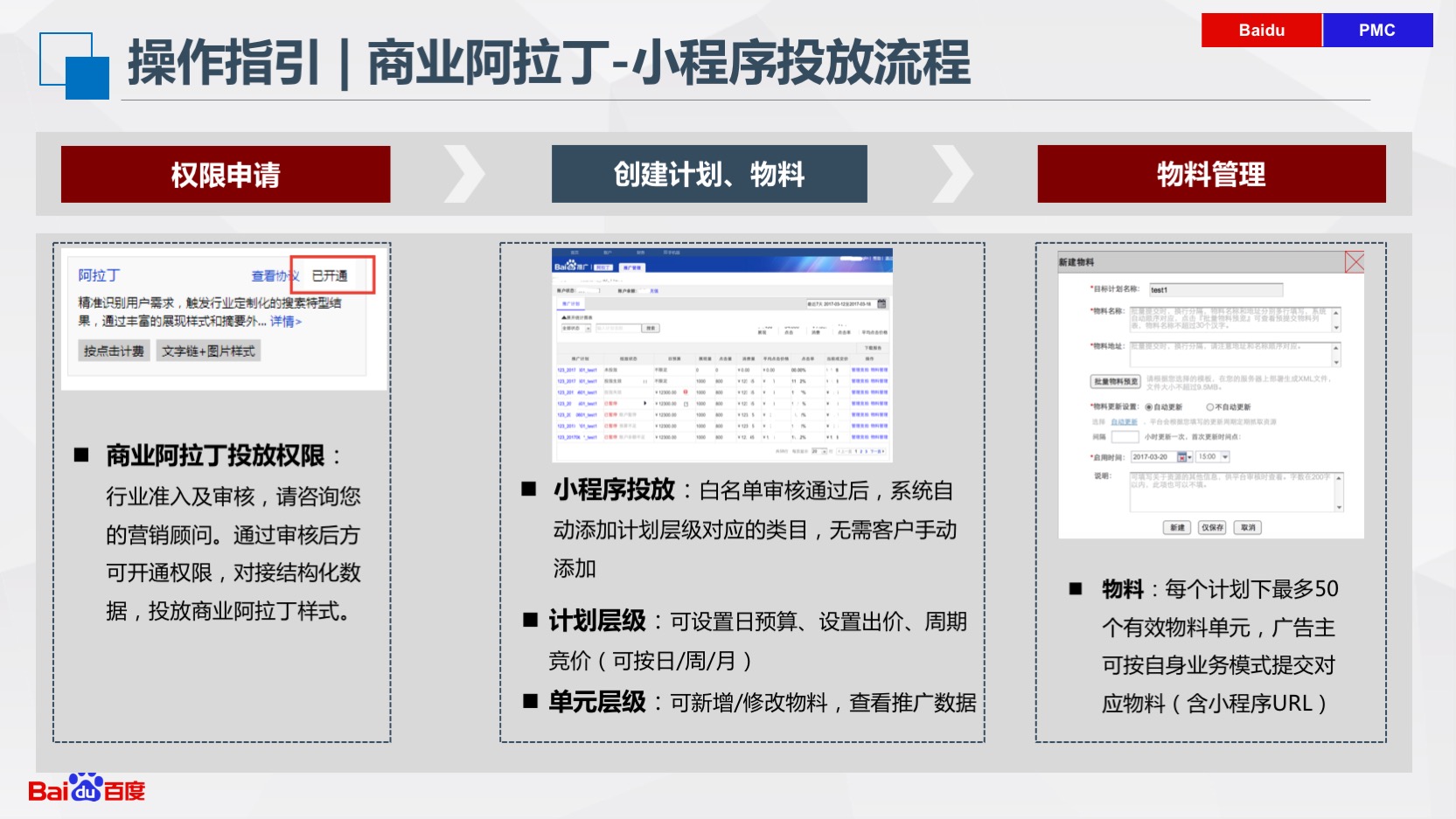Click the 商业阿拉丁投放权限 heading
The width and height of the screenshot is (1456, 819).
pyautogui.click(x=215, y=455)
